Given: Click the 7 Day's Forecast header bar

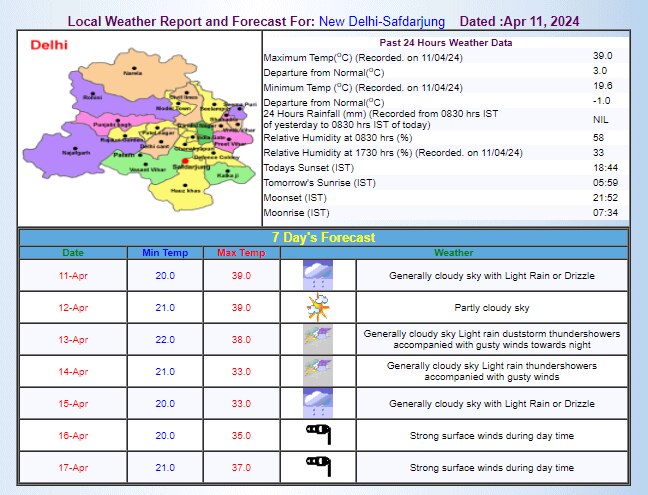Looking at the screenshot, I should (x=324, y=237).
